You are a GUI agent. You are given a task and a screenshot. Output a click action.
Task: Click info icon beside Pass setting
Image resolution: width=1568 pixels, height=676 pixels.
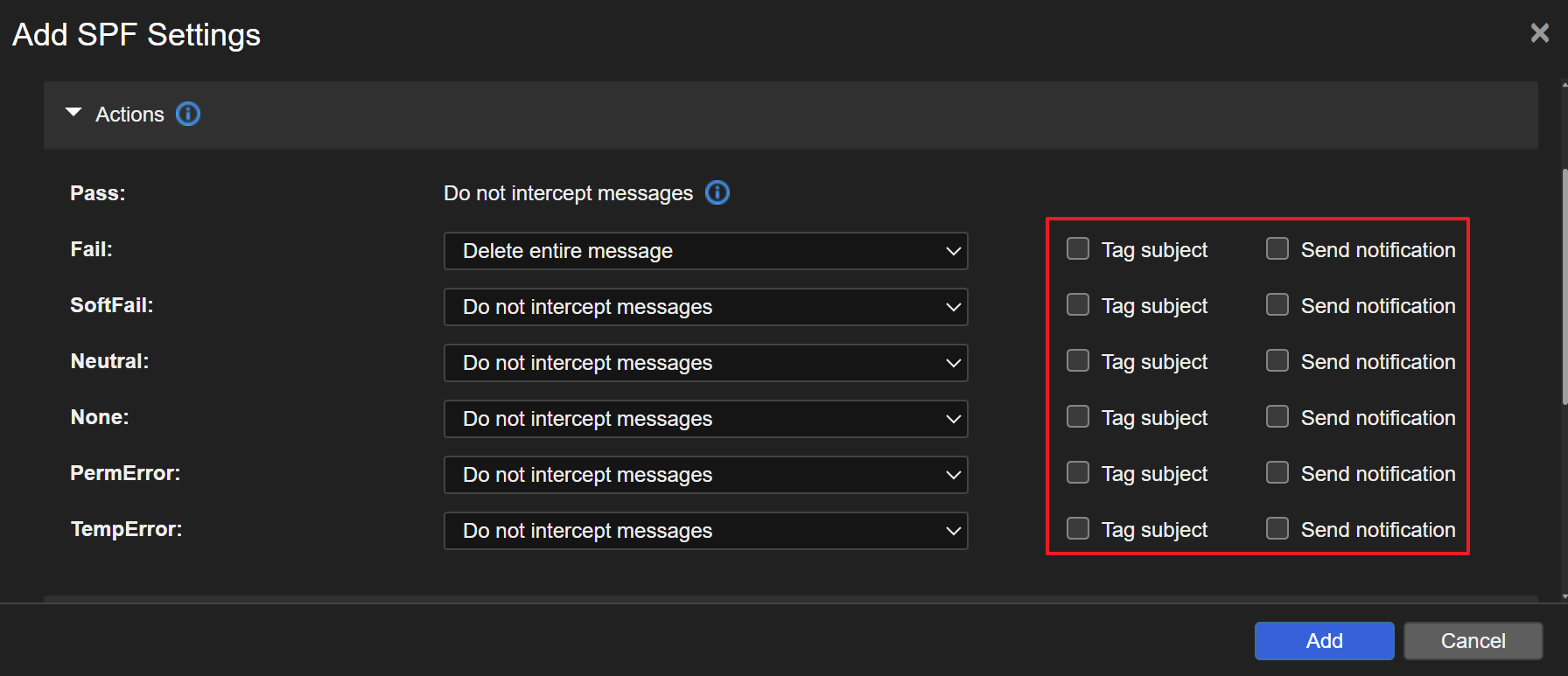717,192
